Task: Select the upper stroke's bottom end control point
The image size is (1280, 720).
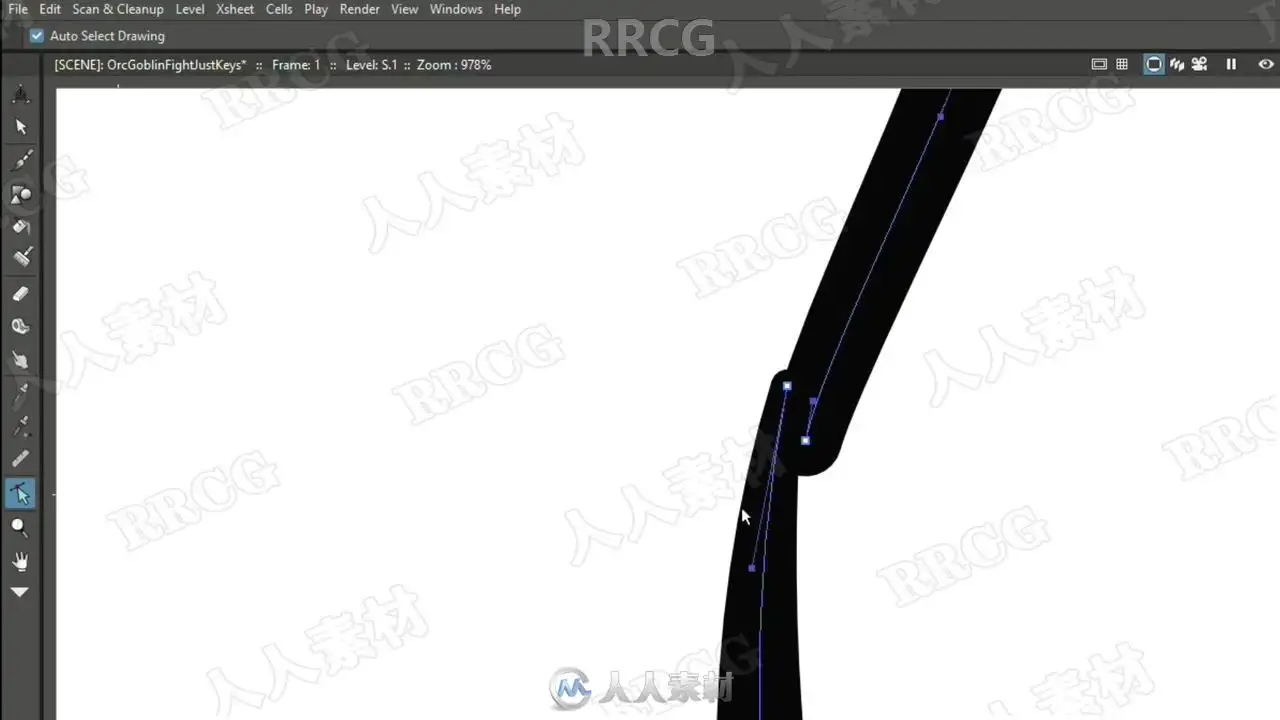Action: coord(805,440)
